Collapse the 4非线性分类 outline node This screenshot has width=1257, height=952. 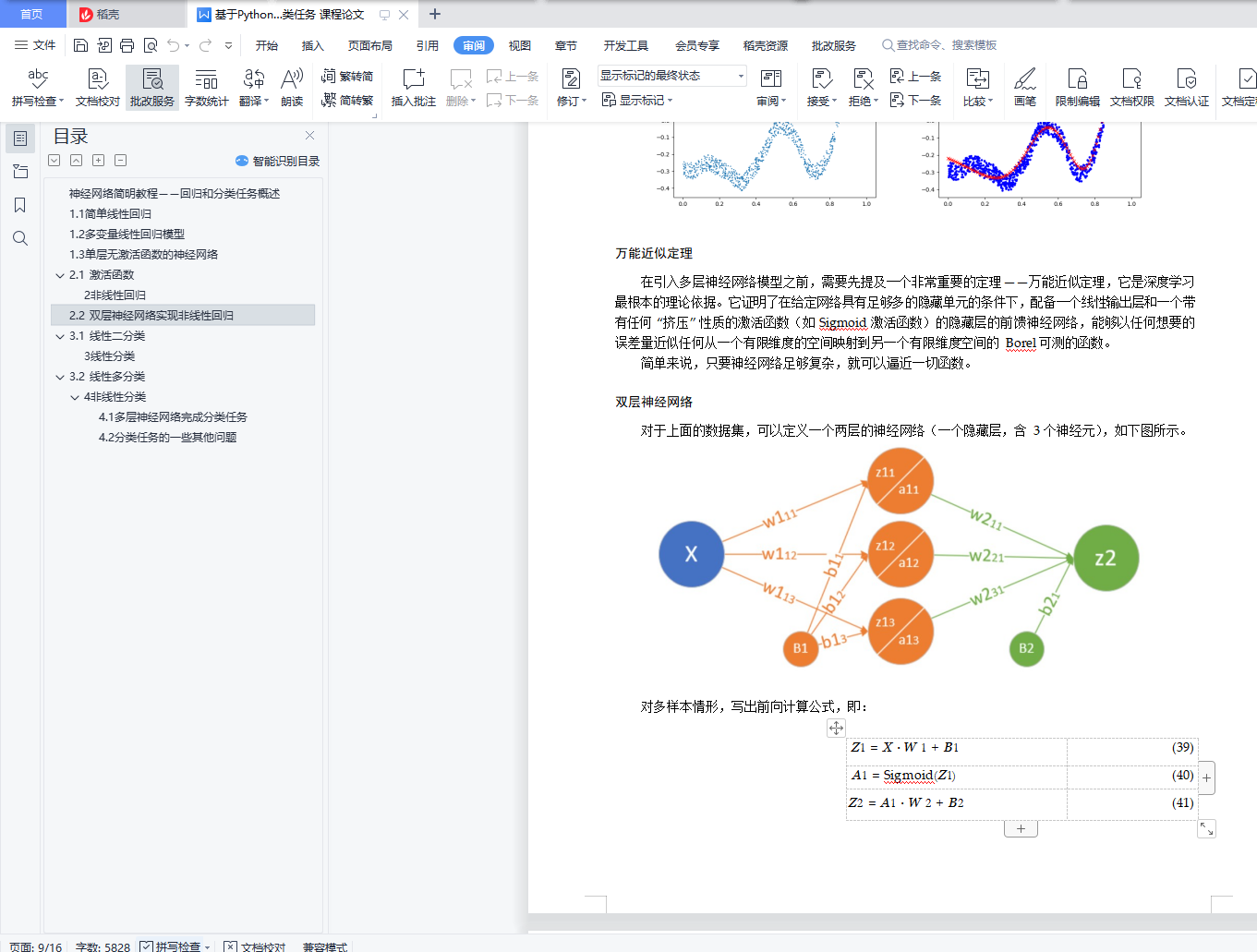click(75, 397)
